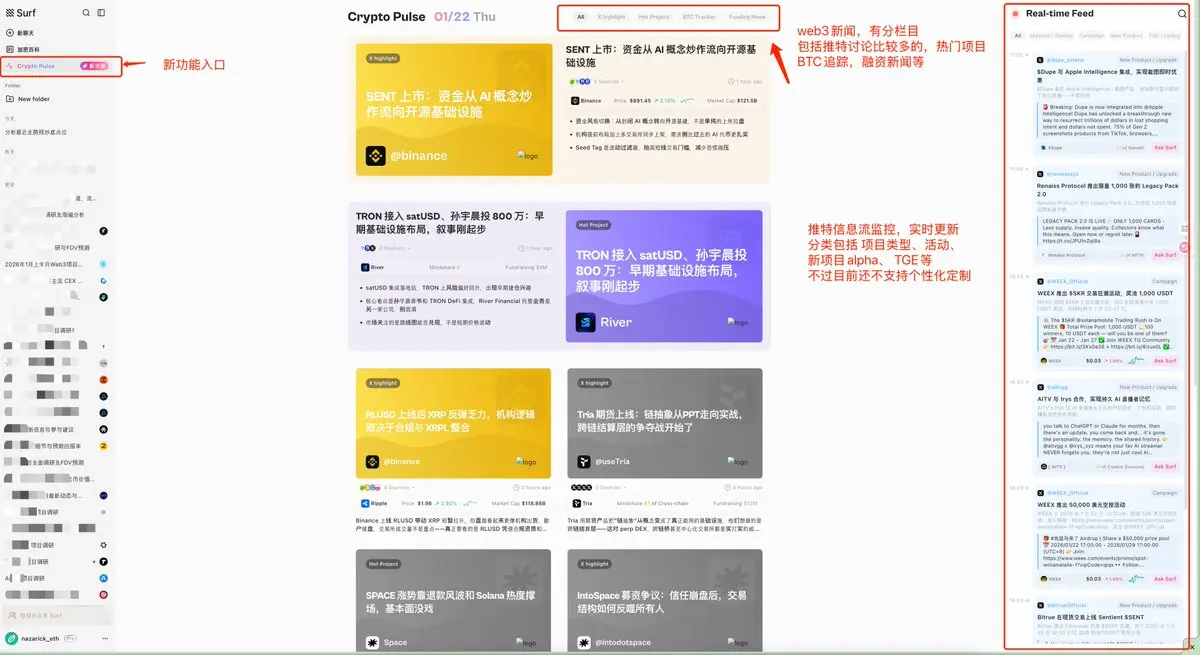
Task: Start a new chat with 新聊天
Action: [x=18, y=33]
